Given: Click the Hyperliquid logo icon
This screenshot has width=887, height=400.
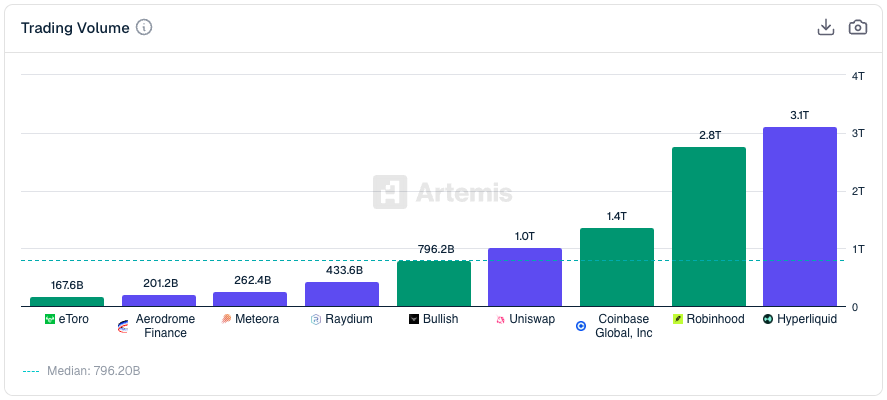Looking at the screenshot, I should 768,319.
